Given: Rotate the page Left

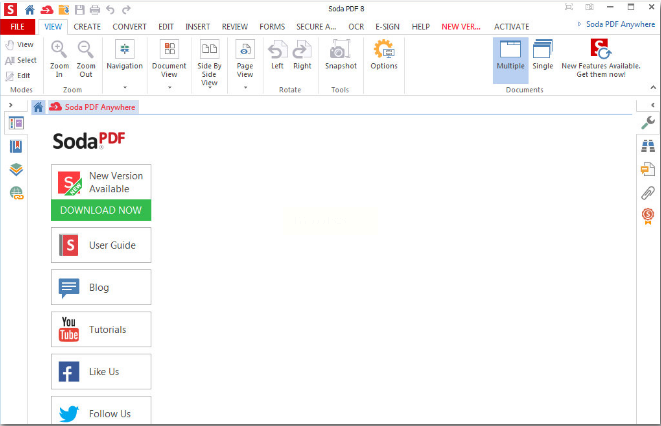Looking at the screenshot, I should (277, 55).
